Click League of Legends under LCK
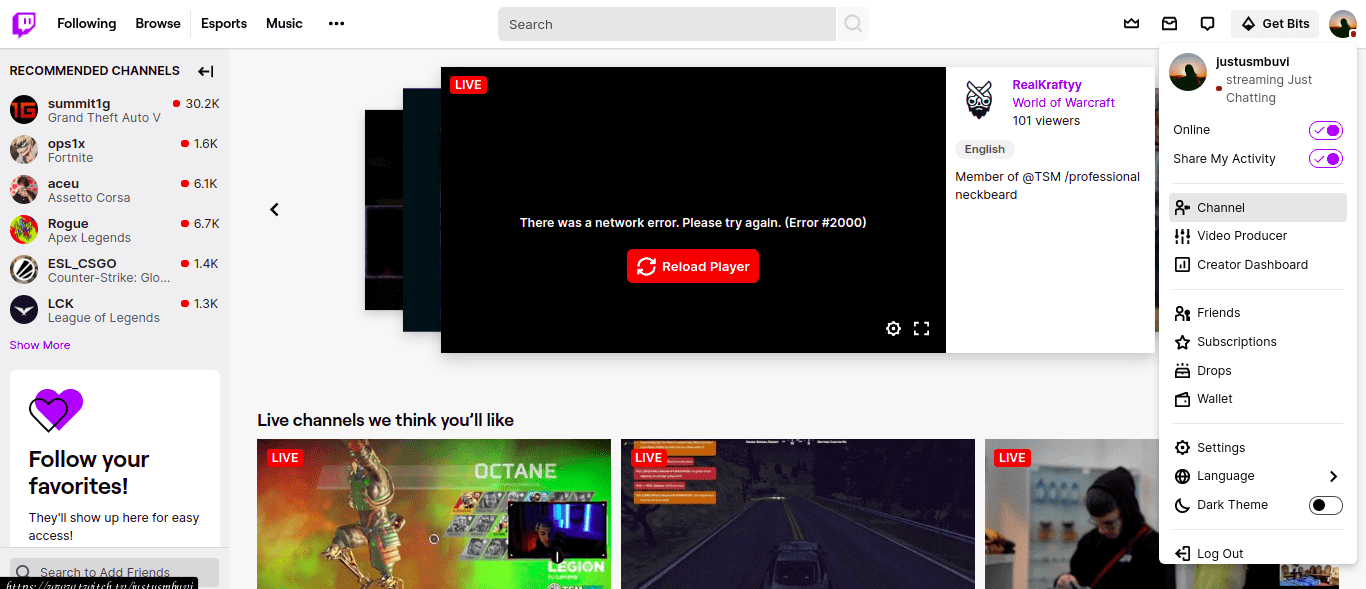Viewport: 1366px width, 589px height. pyautogui.click(x=104, y=318)
